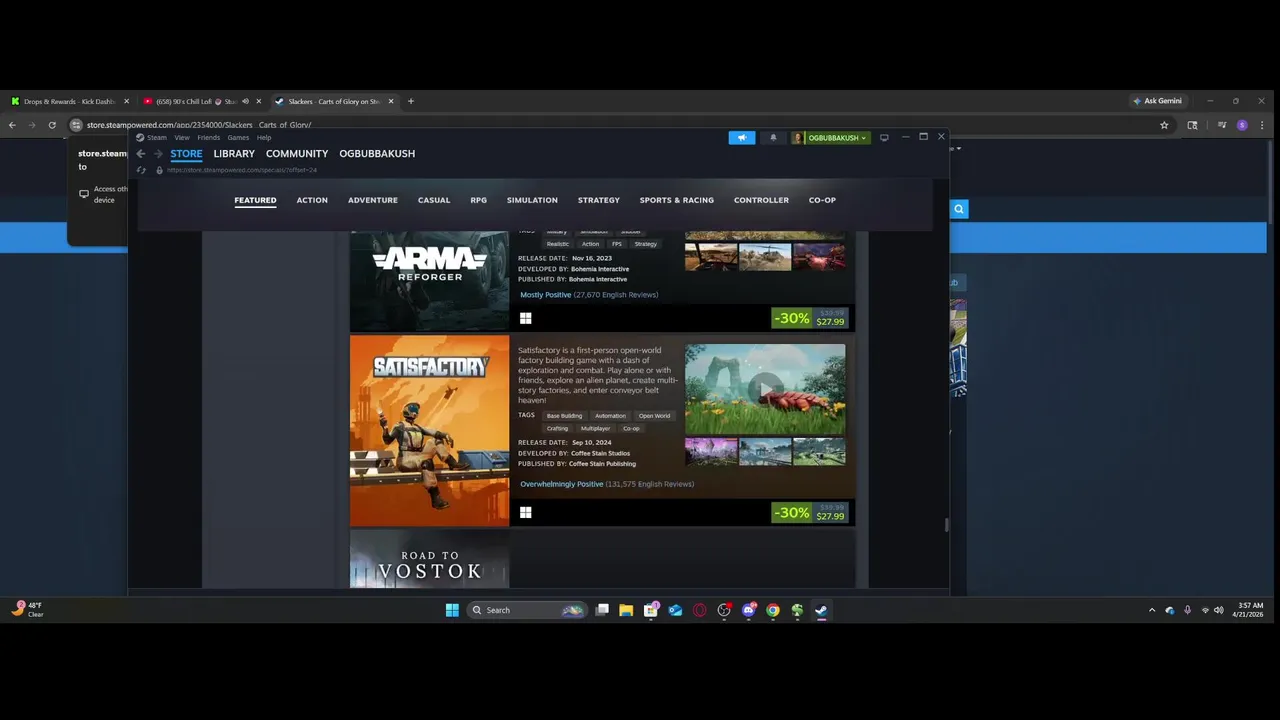Open Task View on the taskbar
This screenshot has height=720, width=1280.
(602, 610)
